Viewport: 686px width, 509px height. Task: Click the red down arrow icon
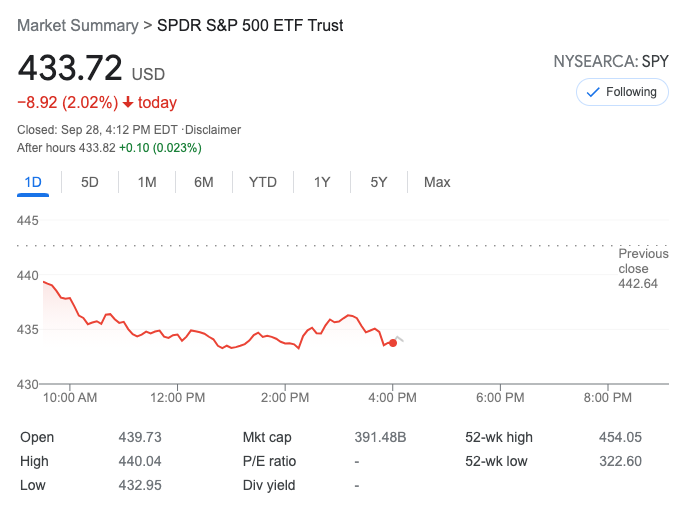coord(128,102)
